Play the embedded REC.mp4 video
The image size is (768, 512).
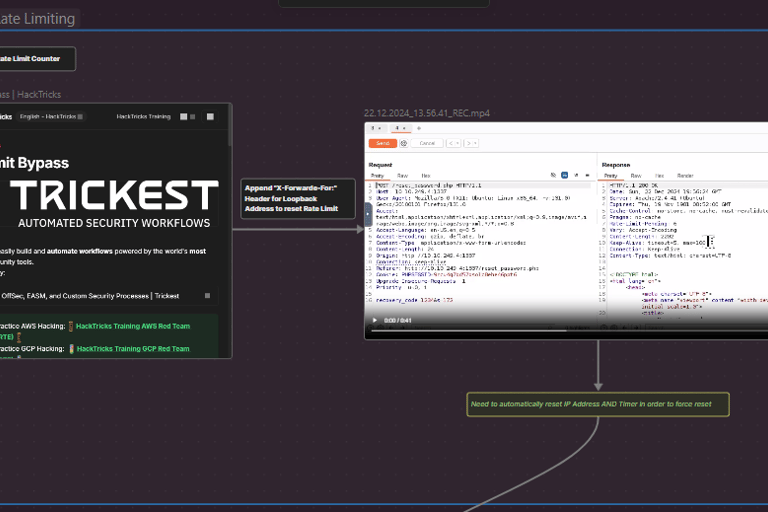pyautogui.click(x=375, y=320)
